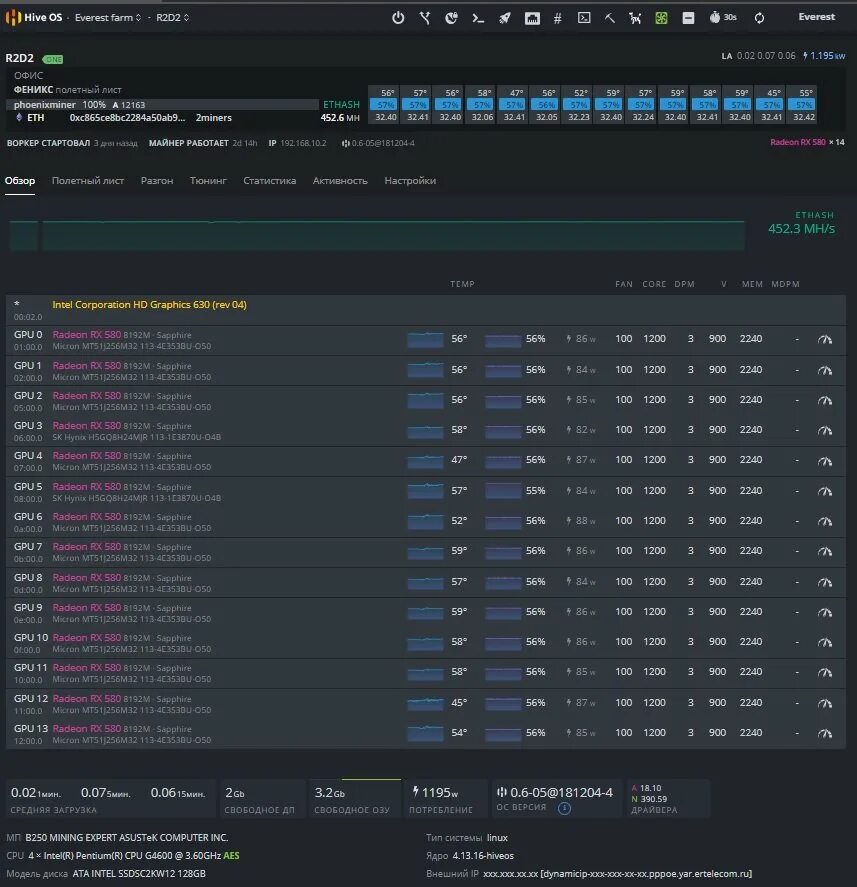Switch to the Полетный лист tab
This screenshot has height=887, width=857.
point(88,180)
